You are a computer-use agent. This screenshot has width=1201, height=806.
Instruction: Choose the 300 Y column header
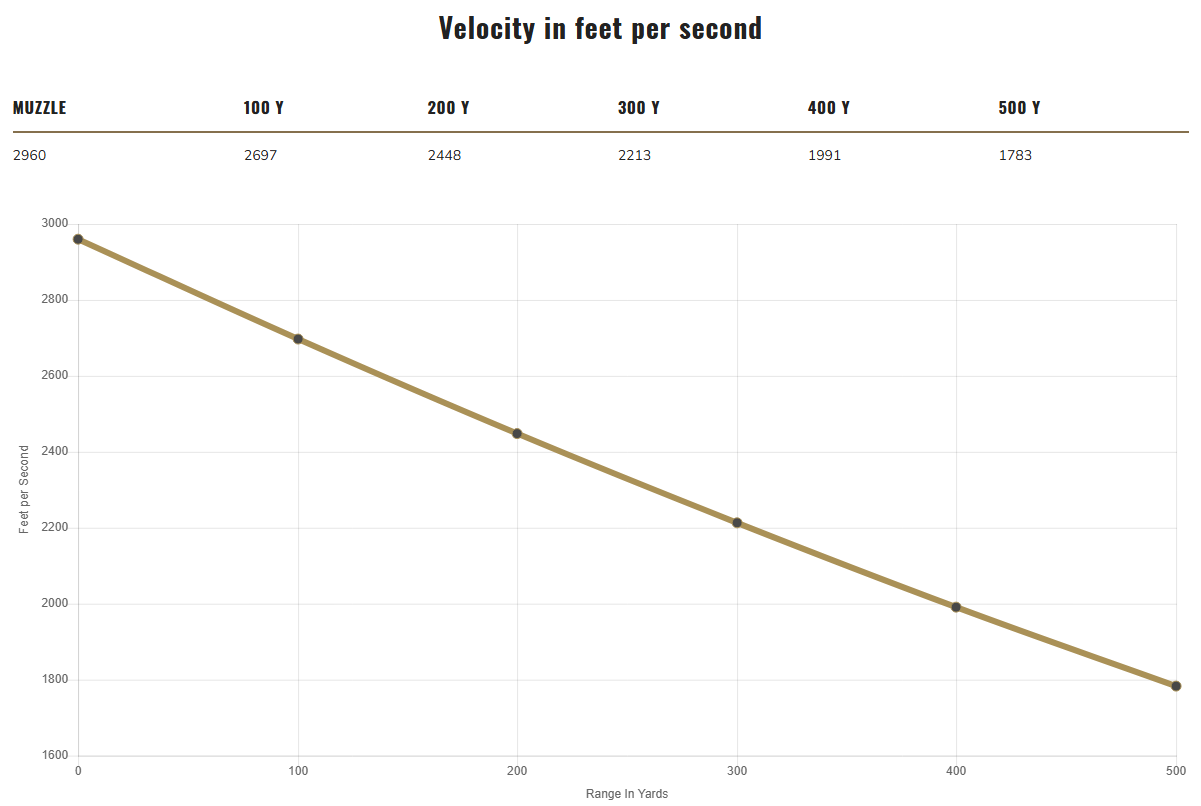(638, 108)
